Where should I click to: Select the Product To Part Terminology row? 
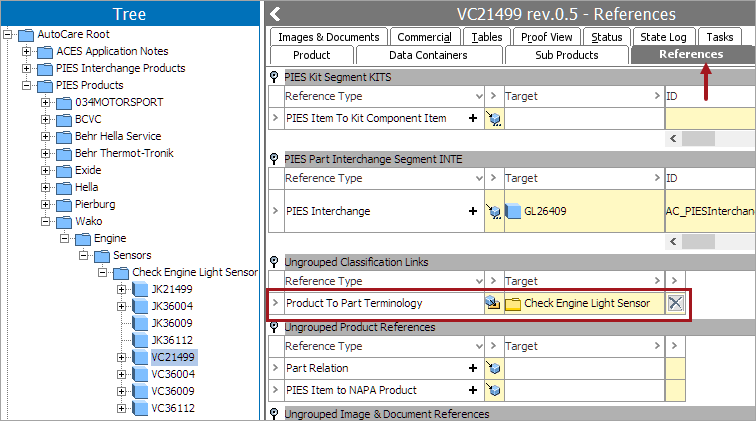pyautogui.click(x=354, y=304)
